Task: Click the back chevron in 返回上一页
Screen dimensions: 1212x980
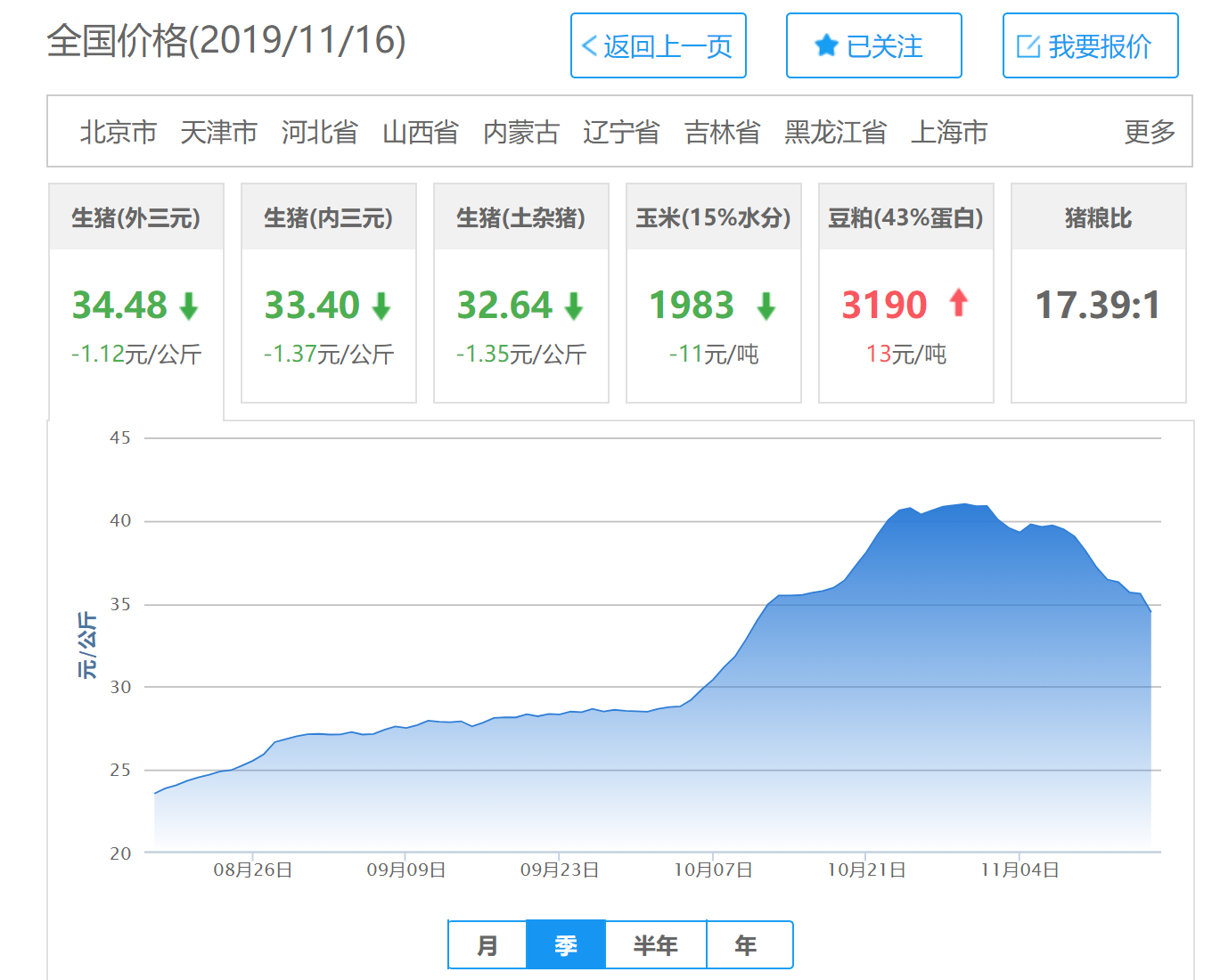Action: [589, 46]
